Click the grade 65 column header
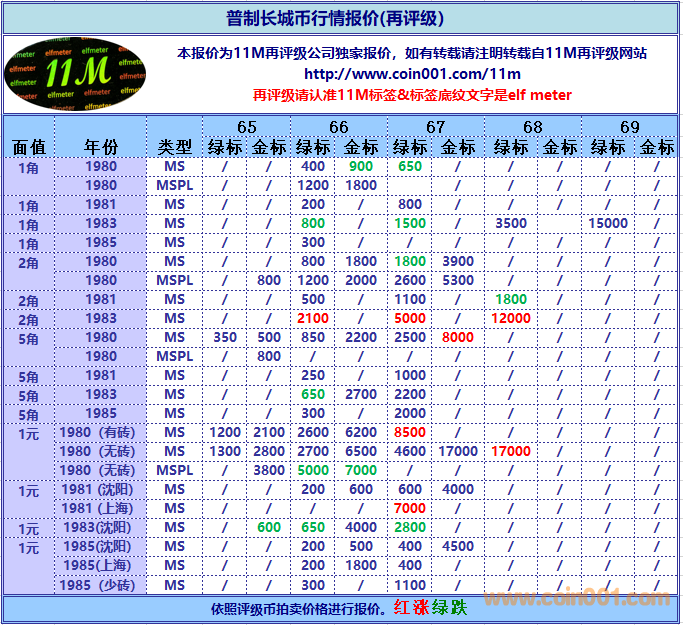683x625 pixels. [x=246, y=126]
